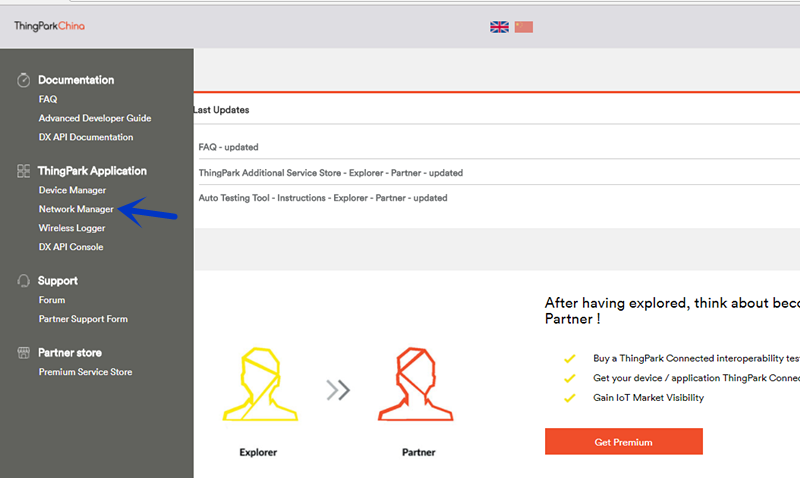Click the Partner label under orange figure

[x=418, y=452]
